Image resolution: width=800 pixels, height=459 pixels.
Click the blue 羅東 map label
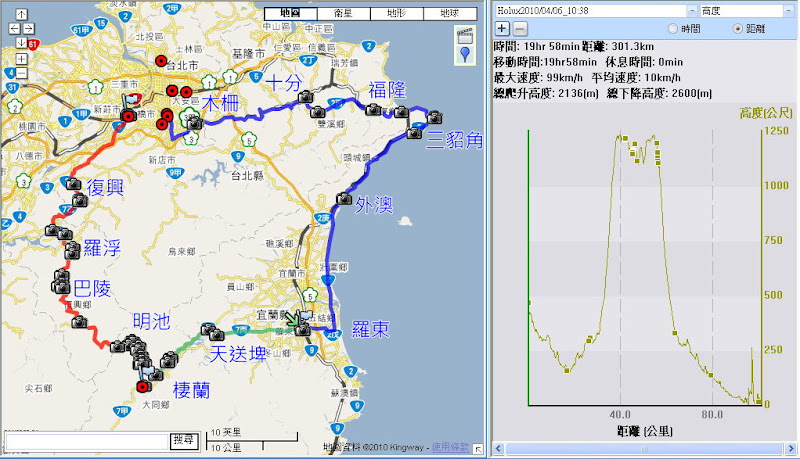coord(371,329)
